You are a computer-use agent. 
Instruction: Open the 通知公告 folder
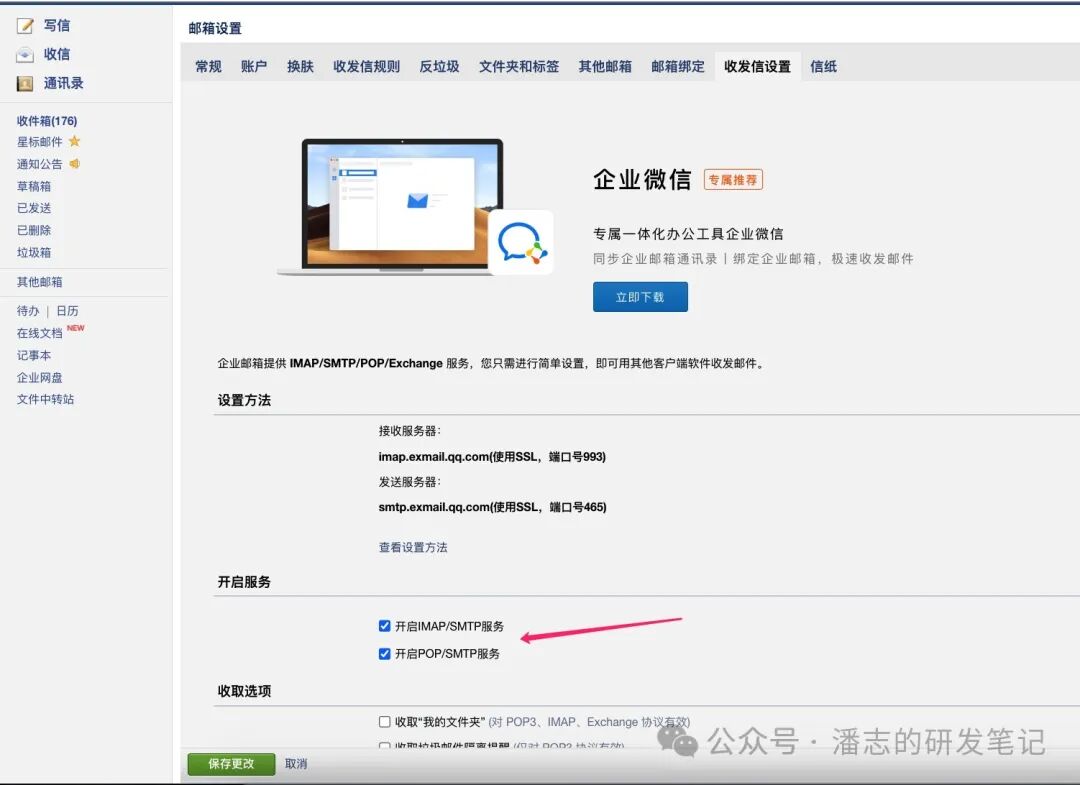39,164
